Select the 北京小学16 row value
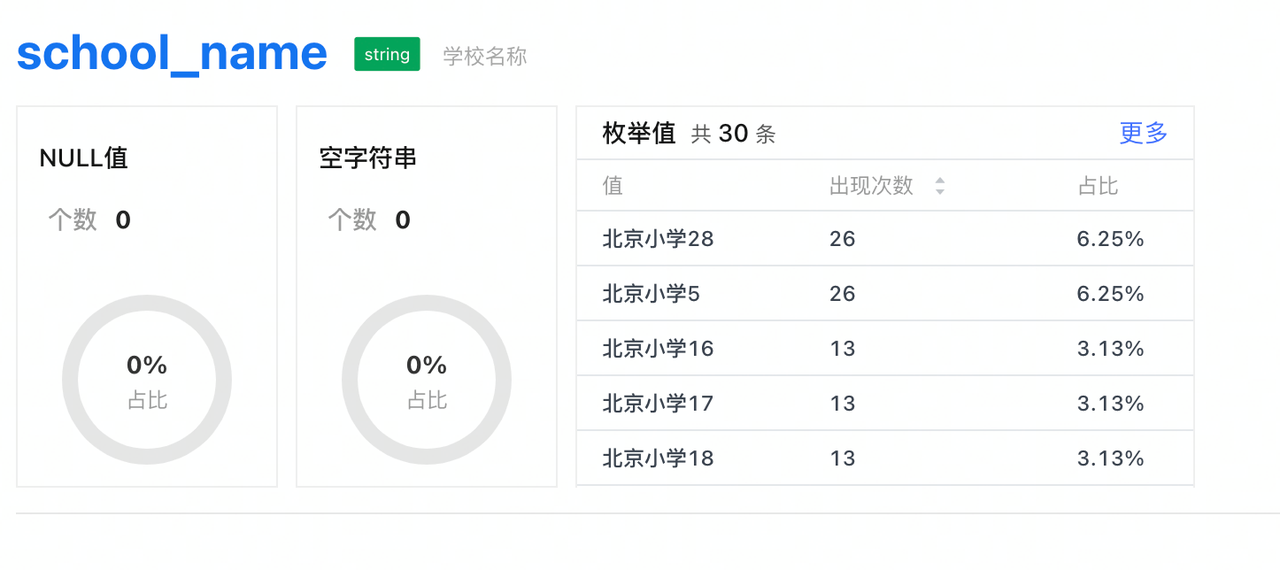Viewport: 1280px width, 570px height. [x=658, y=349]
